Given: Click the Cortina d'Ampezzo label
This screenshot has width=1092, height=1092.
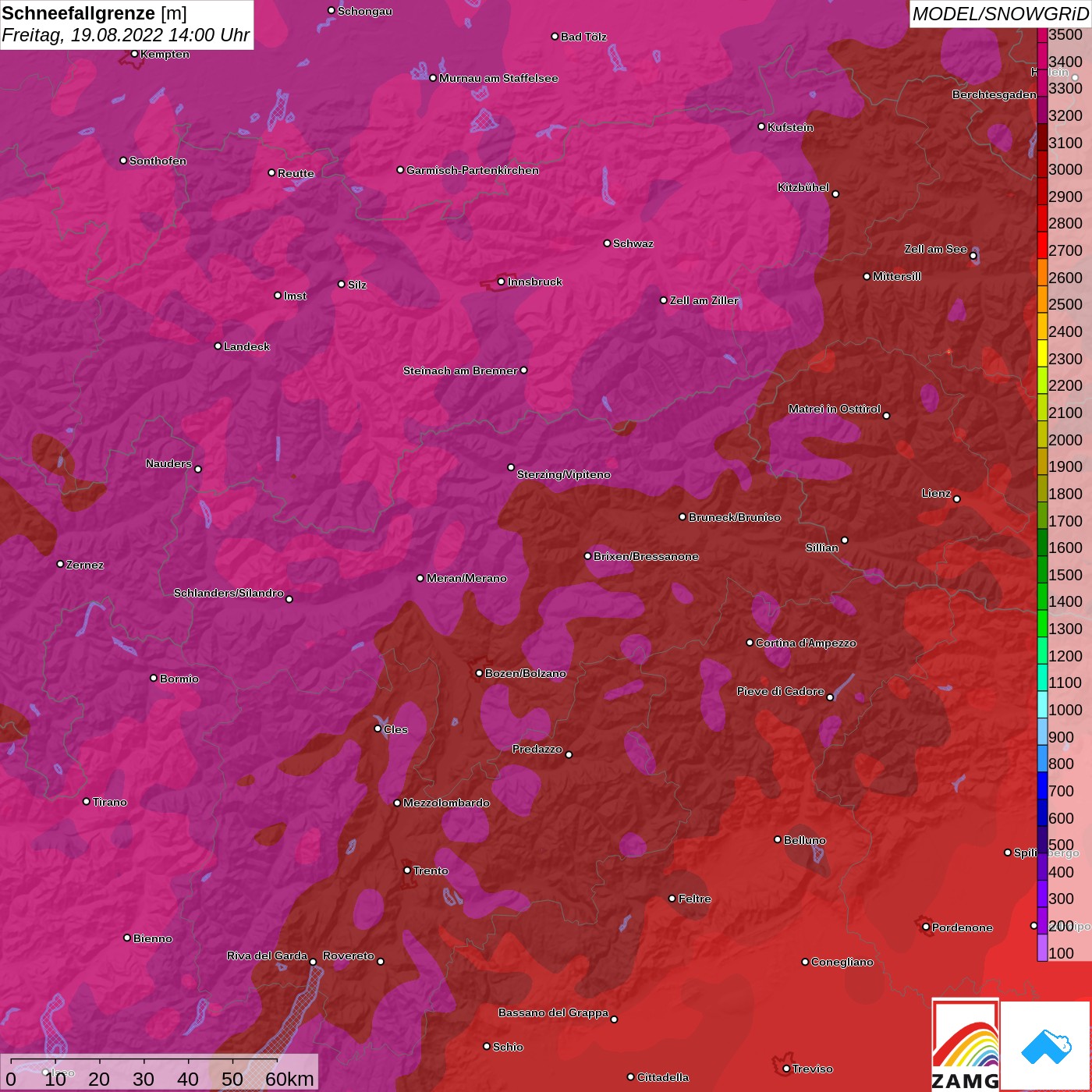Looking at the screenshot, I should pos(806,643).
